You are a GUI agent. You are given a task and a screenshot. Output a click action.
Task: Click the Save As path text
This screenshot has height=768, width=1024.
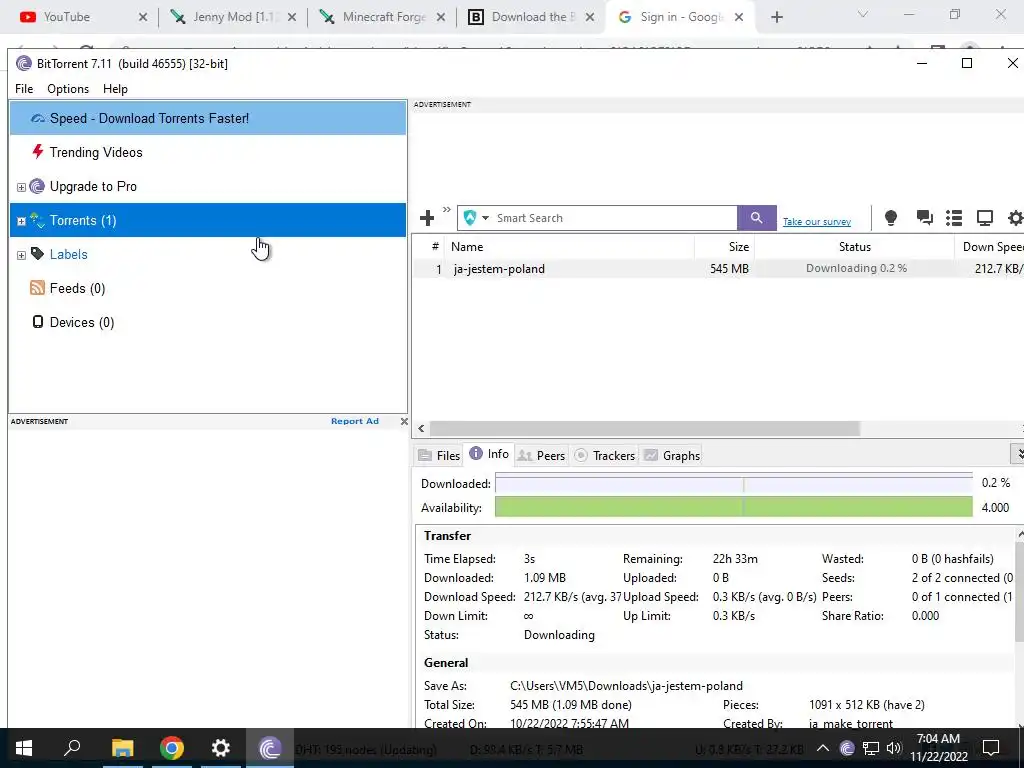point(626,686)
